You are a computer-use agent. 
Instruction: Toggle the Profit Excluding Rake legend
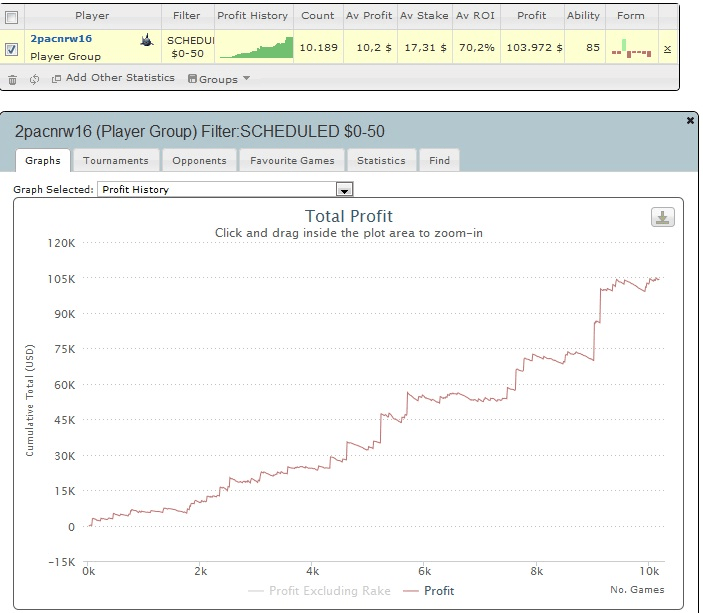point(319,591)
